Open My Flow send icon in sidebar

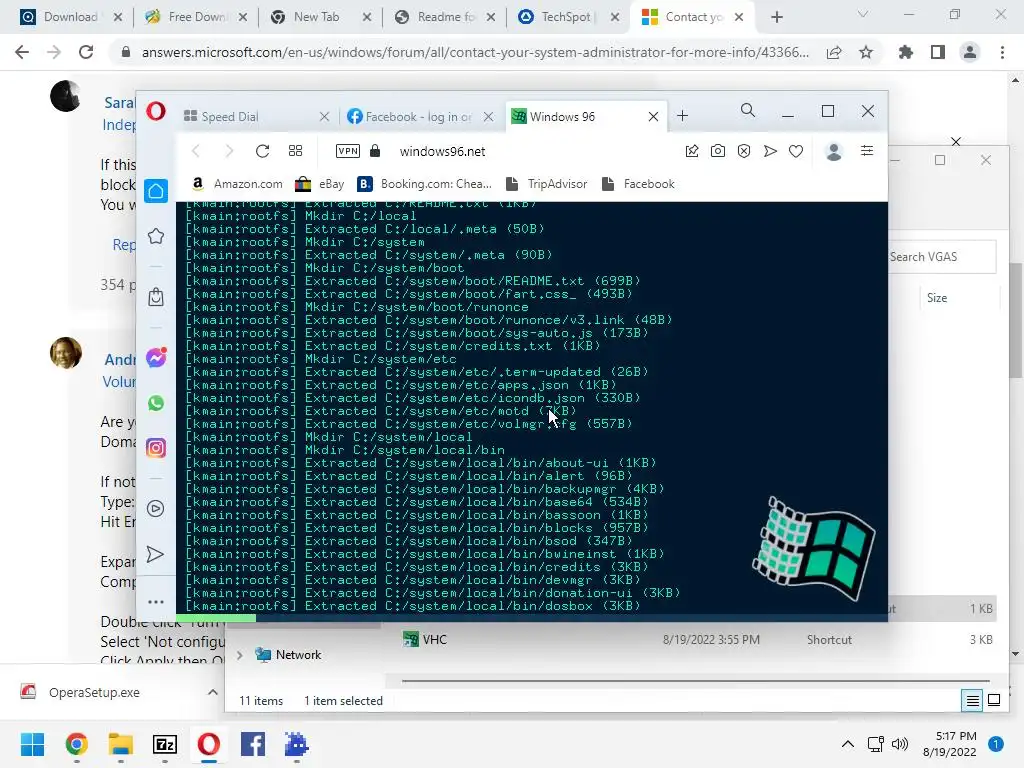pyautogui.click(x=155, y=554)
